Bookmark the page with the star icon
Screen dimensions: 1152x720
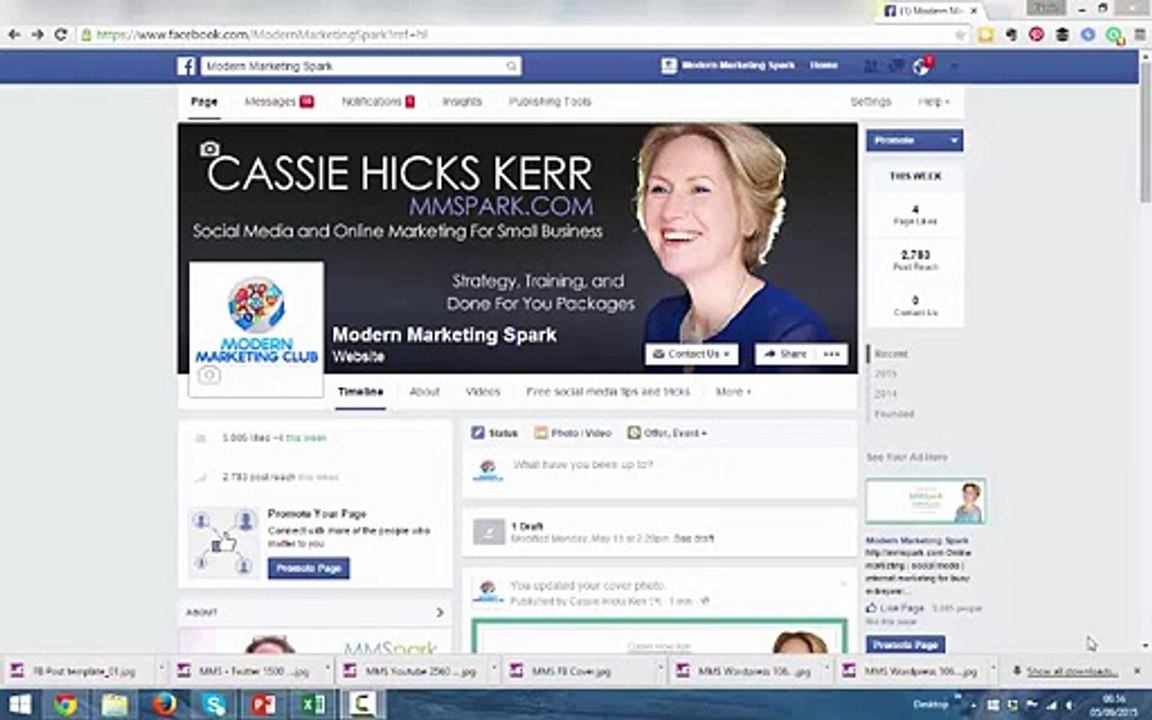pyautogui.click(x=960, y=35)
